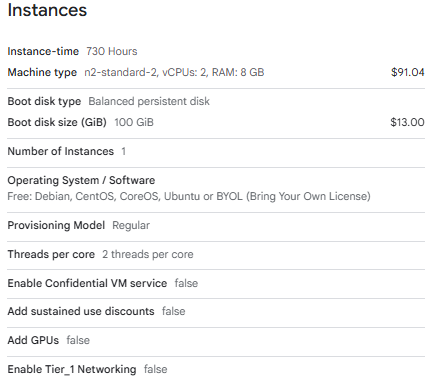Select false value for sustained use discounts

[174, 311]
